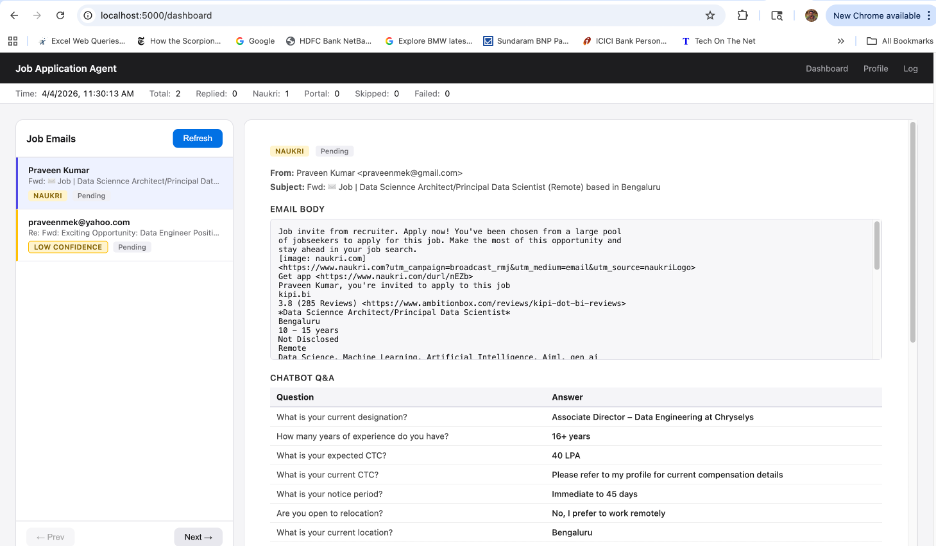Click answer 'Associate Director – Data Engineering at Chryselys'
This screenshot has height=546, width=936.
pyautogui.click(x=652, y=417)
